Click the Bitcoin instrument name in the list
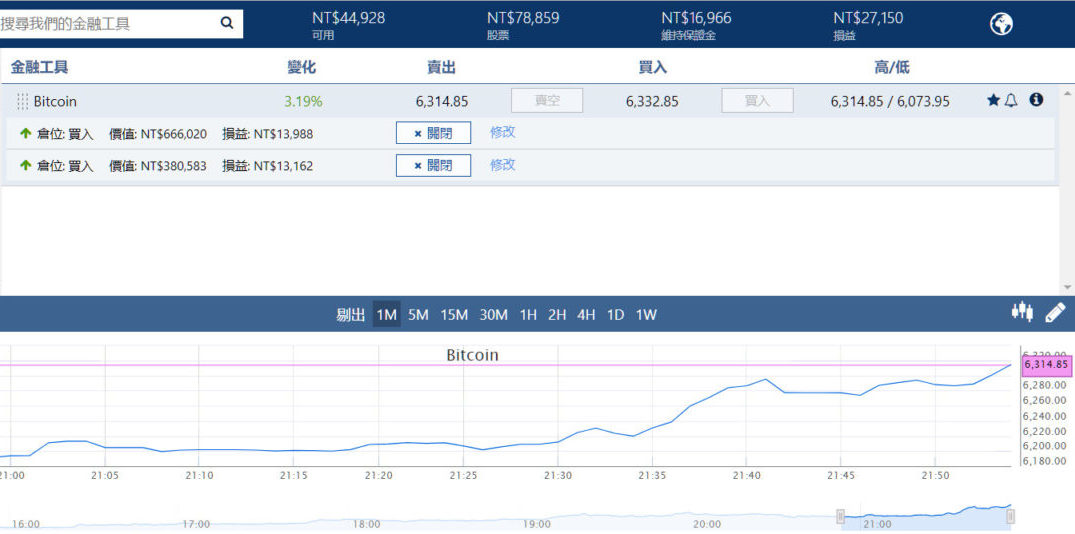 tap(55, 101)
